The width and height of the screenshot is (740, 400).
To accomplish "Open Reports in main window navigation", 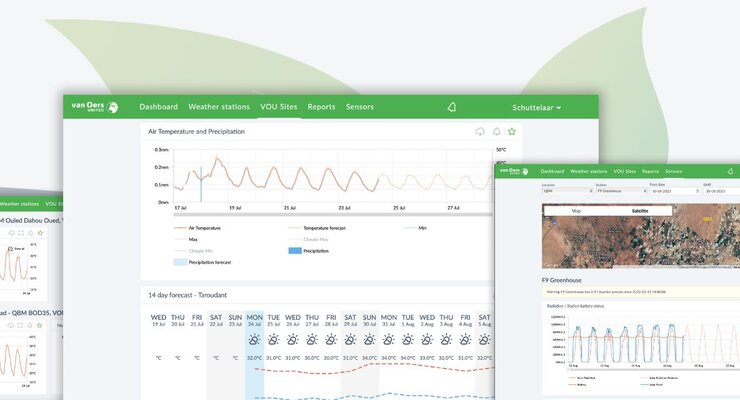I will [x=321, y=107].
